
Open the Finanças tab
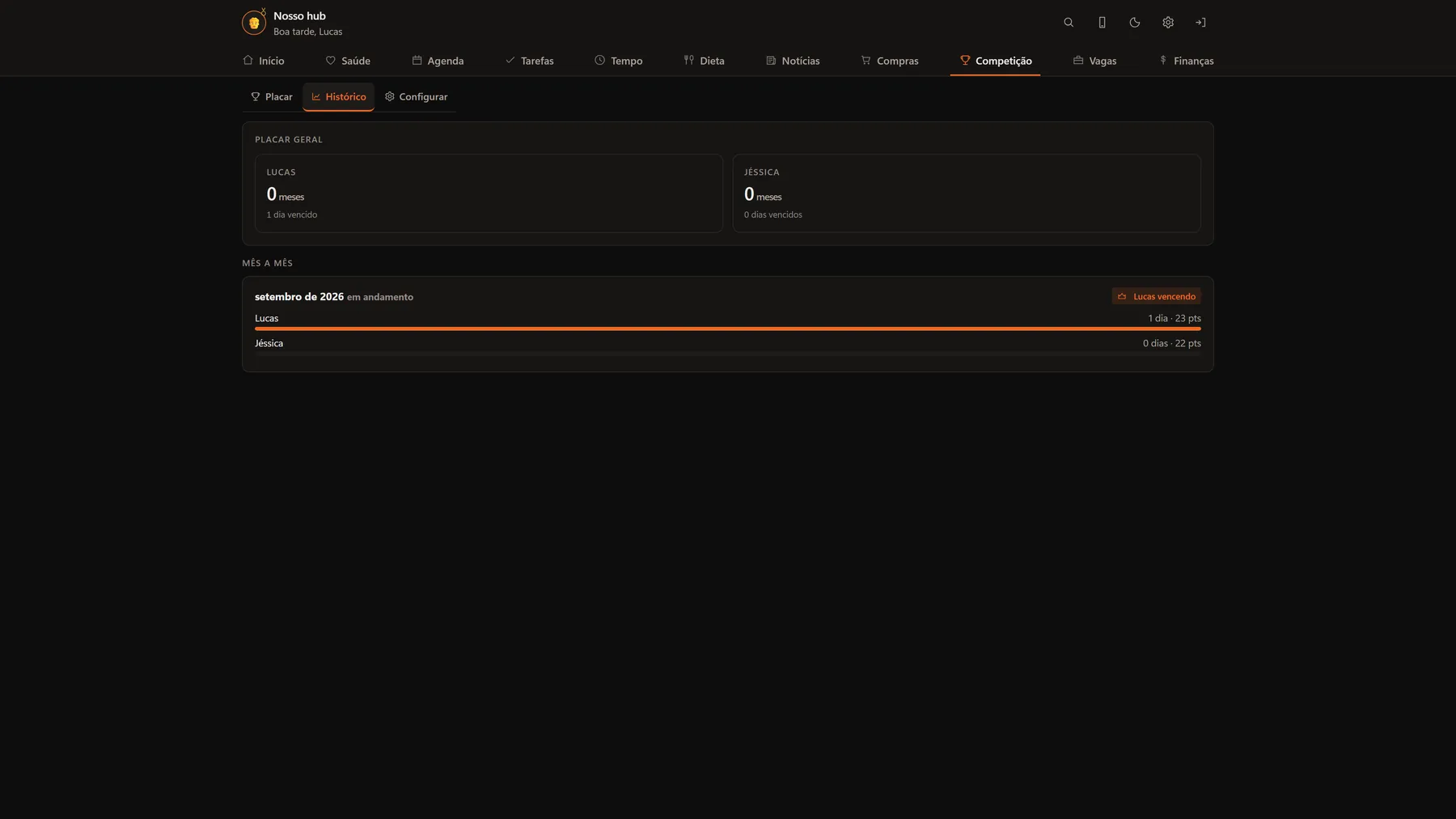click(1186, 61)
